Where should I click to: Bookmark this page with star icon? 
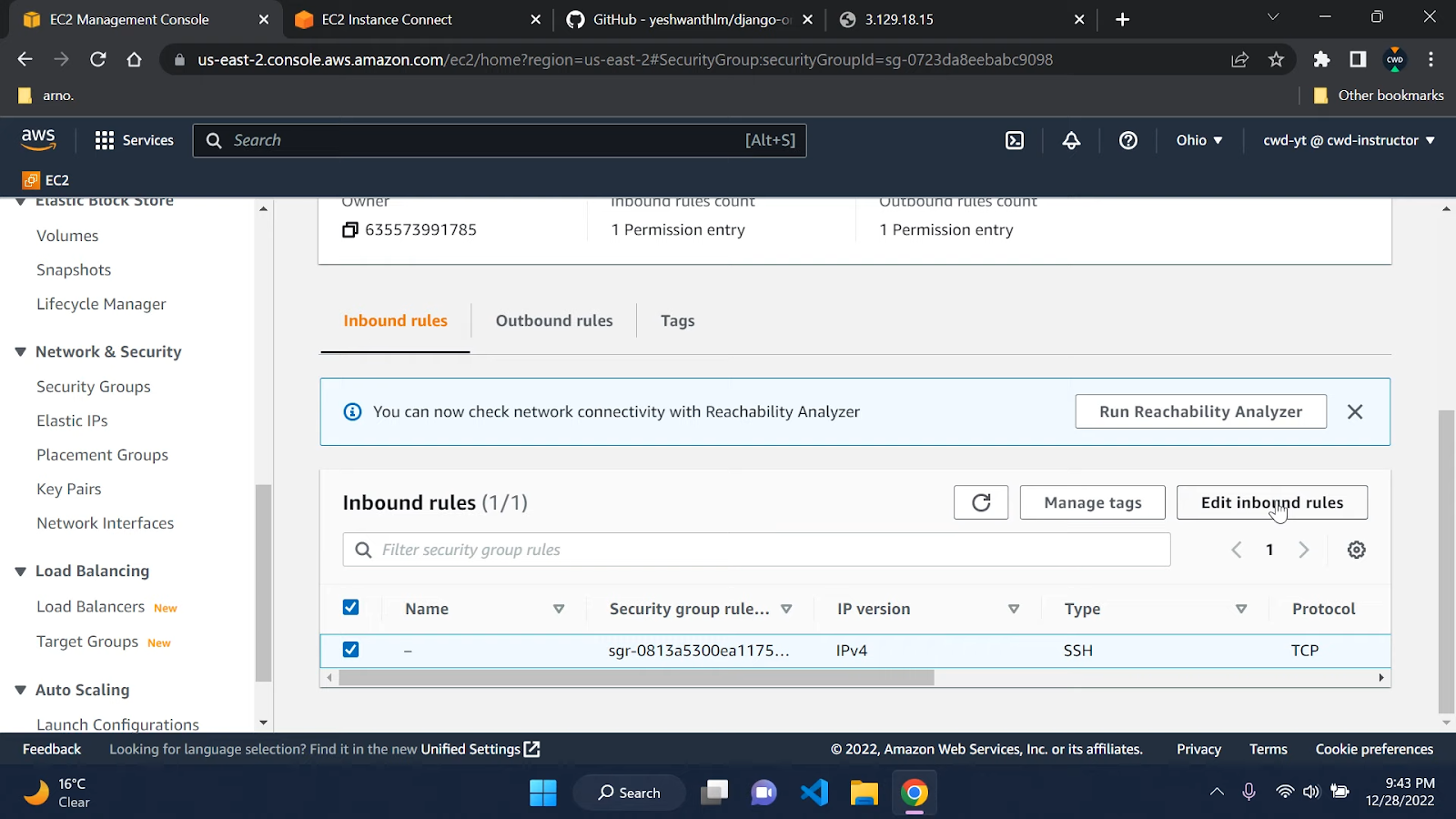(x=1276, y=59)
